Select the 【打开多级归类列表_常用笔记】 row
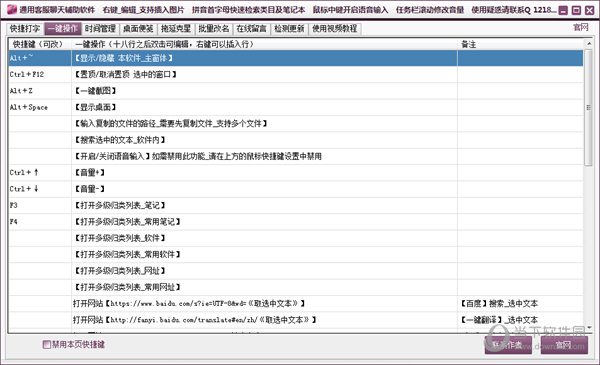The image size is (600, 365). tap(296, 222)
